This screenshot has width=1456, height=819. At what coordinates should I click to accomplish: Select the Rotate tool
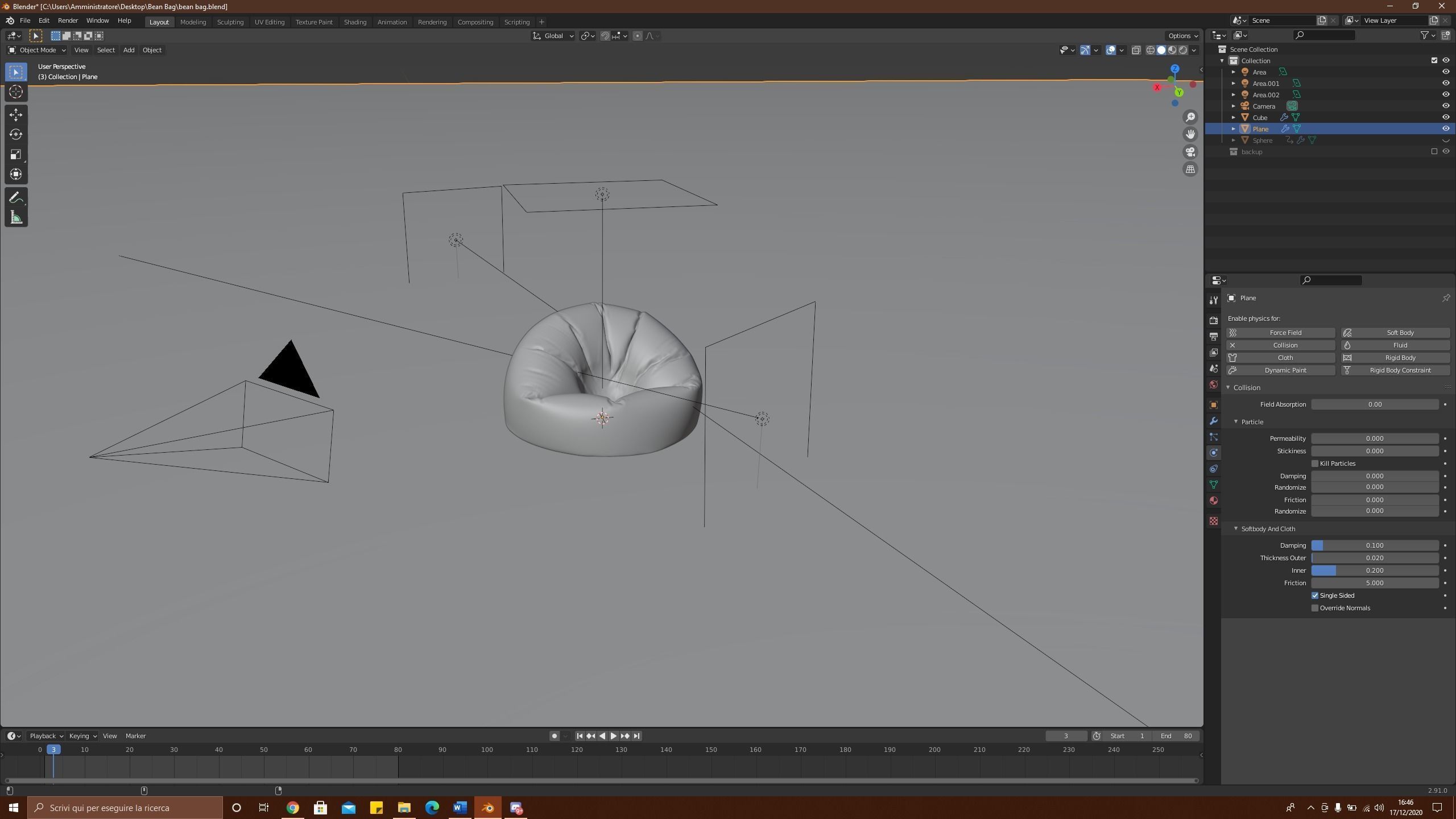(16, 134)
